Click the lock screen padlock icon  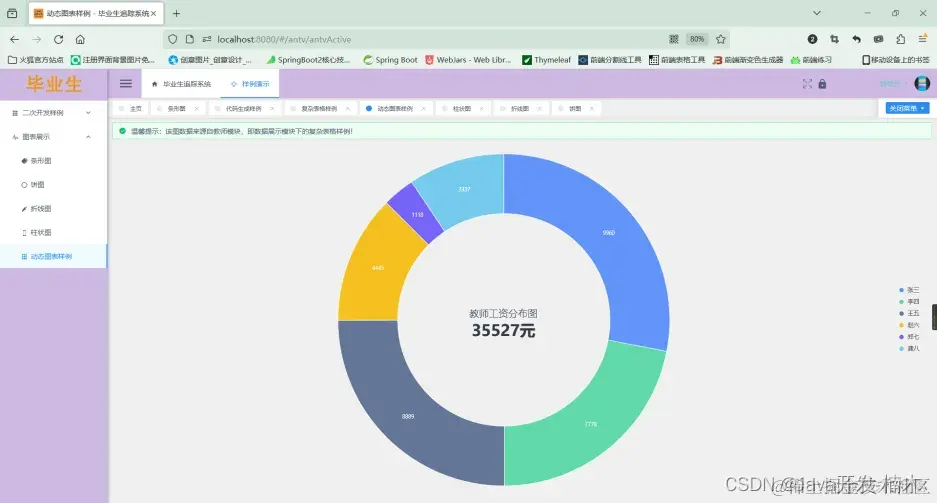822,84
